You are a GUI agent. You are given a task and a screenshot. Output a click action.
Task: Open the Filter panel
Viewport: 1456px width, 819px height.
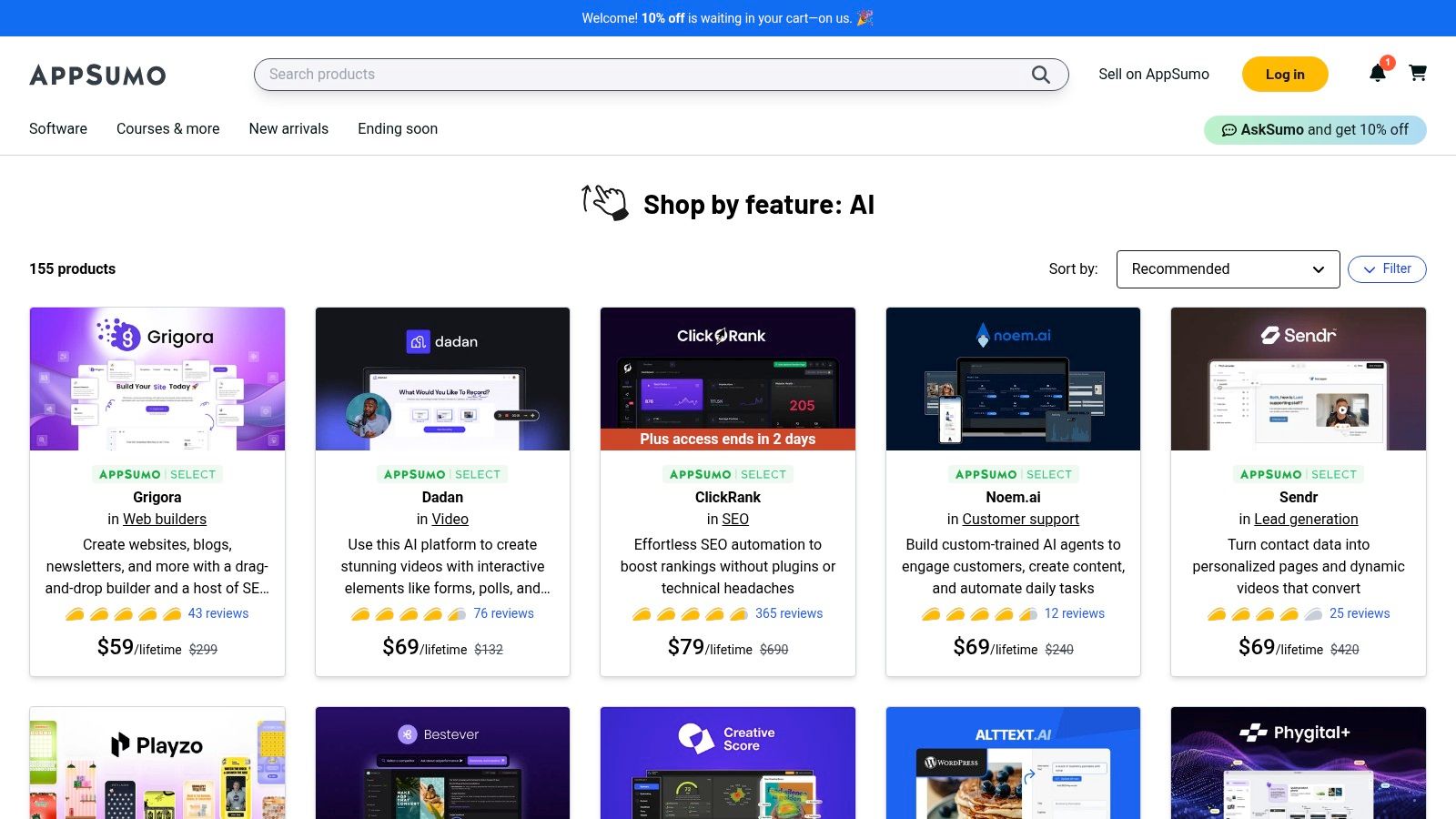tap(1387, 269)
